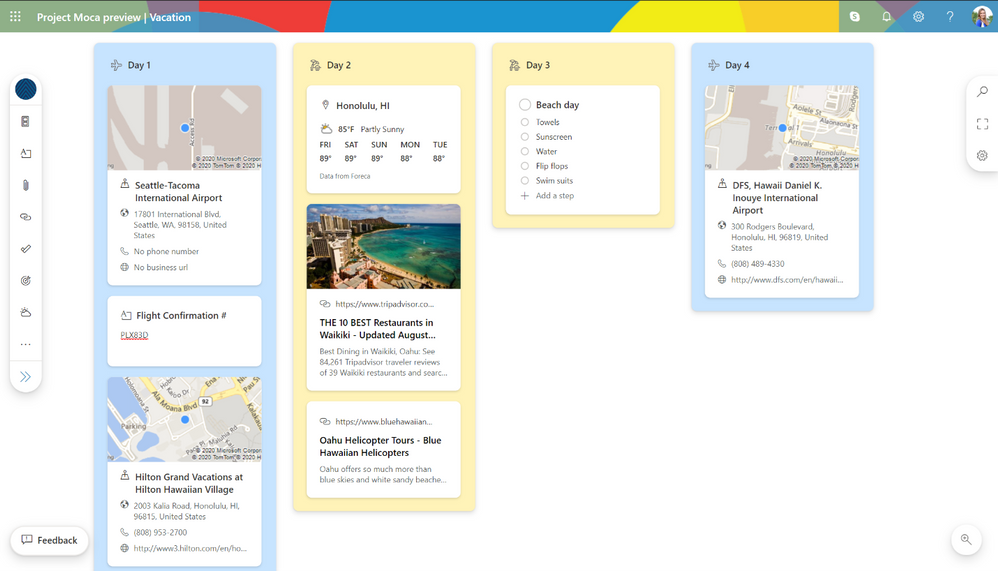Open Skype from the header bar
Viewport: 998px width, 571px height.
[855, 17]
